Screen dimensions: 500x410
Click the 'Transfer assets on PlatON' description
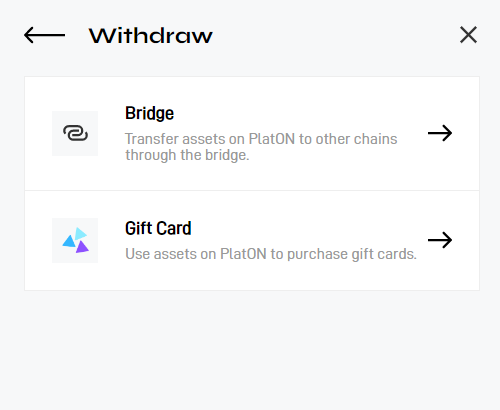(261, 147)
